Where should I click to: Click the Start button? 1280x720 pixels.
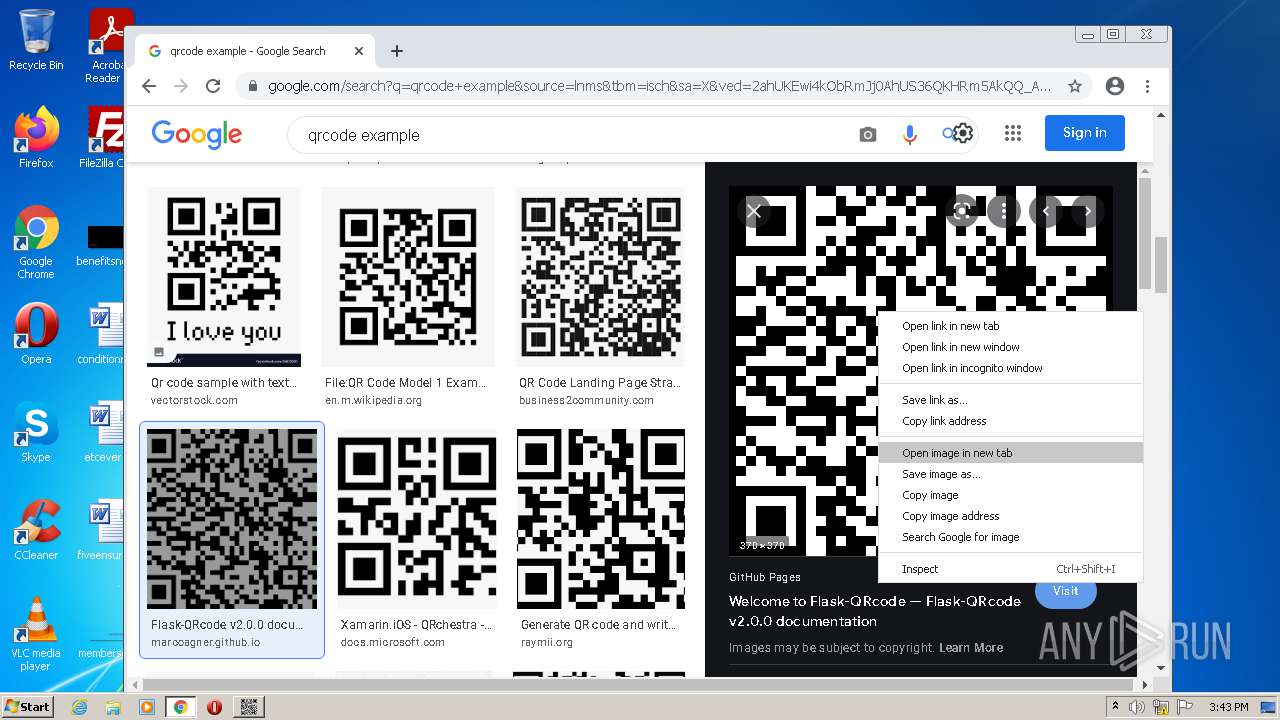tap(27, 707)
